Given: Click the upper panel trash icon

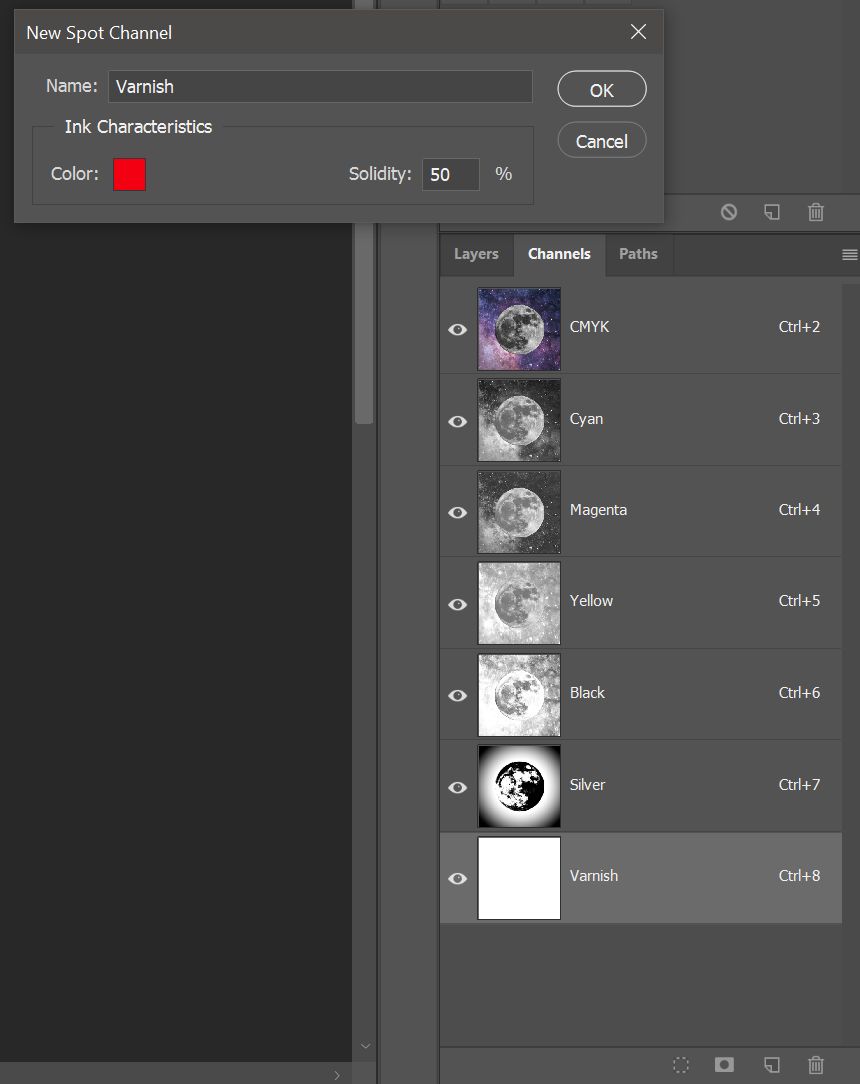Looking at the screenshot, I should click(816, 212).
